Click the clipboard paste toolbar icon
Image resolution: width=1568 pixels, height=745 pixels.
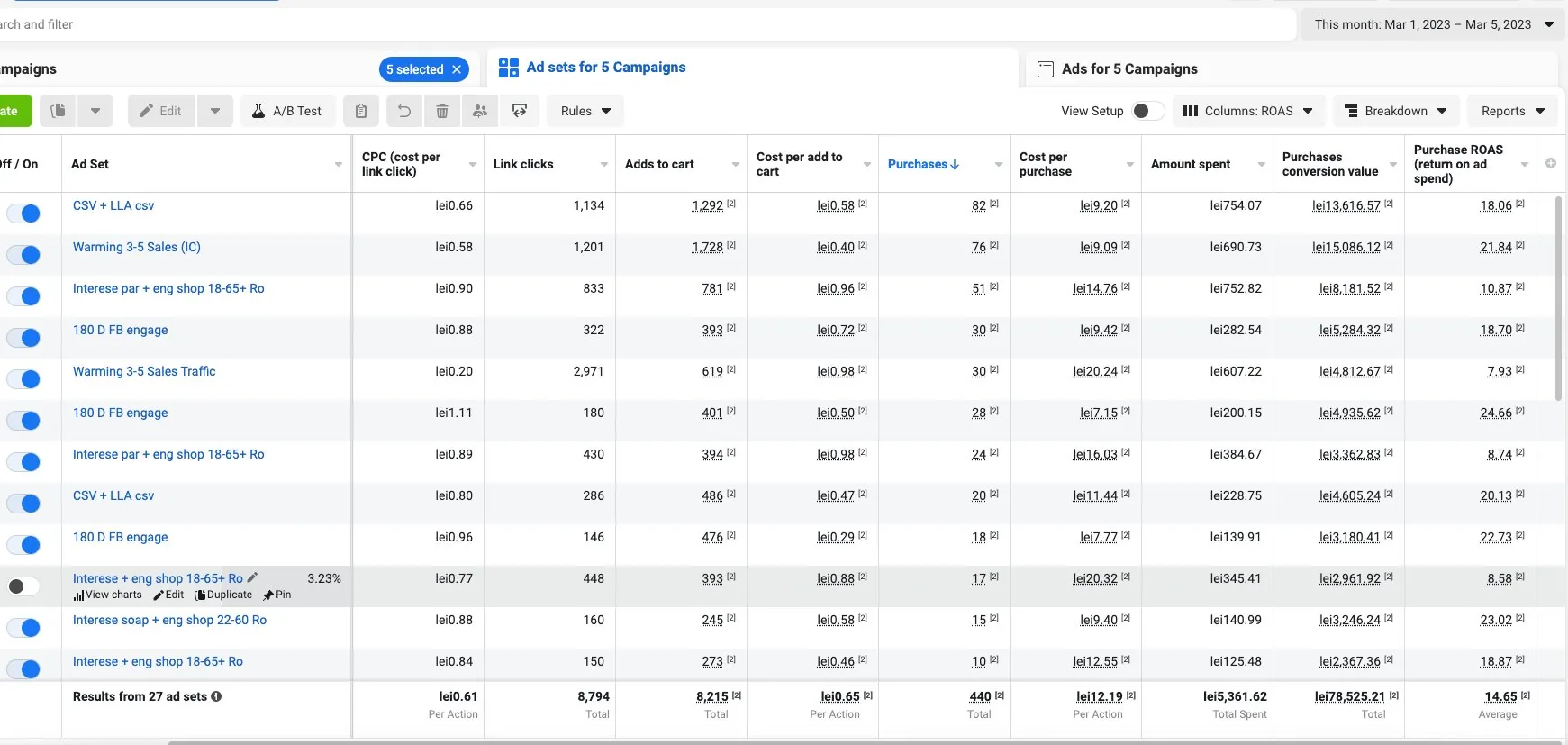pyautogui.click(x=361, y=111)
